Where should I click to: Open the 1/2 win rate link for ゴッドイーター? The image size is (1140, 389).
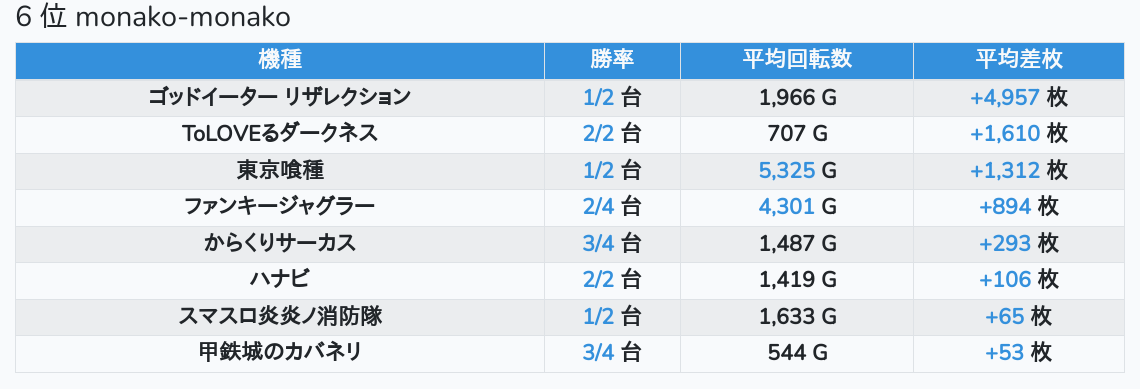598,97
